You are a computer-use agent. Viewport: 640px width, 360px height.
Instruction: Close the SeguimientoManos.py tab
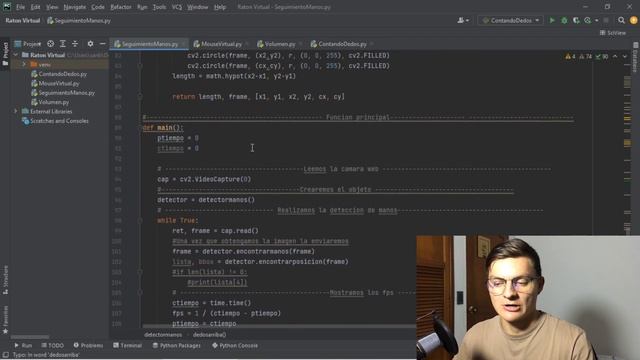183,44
